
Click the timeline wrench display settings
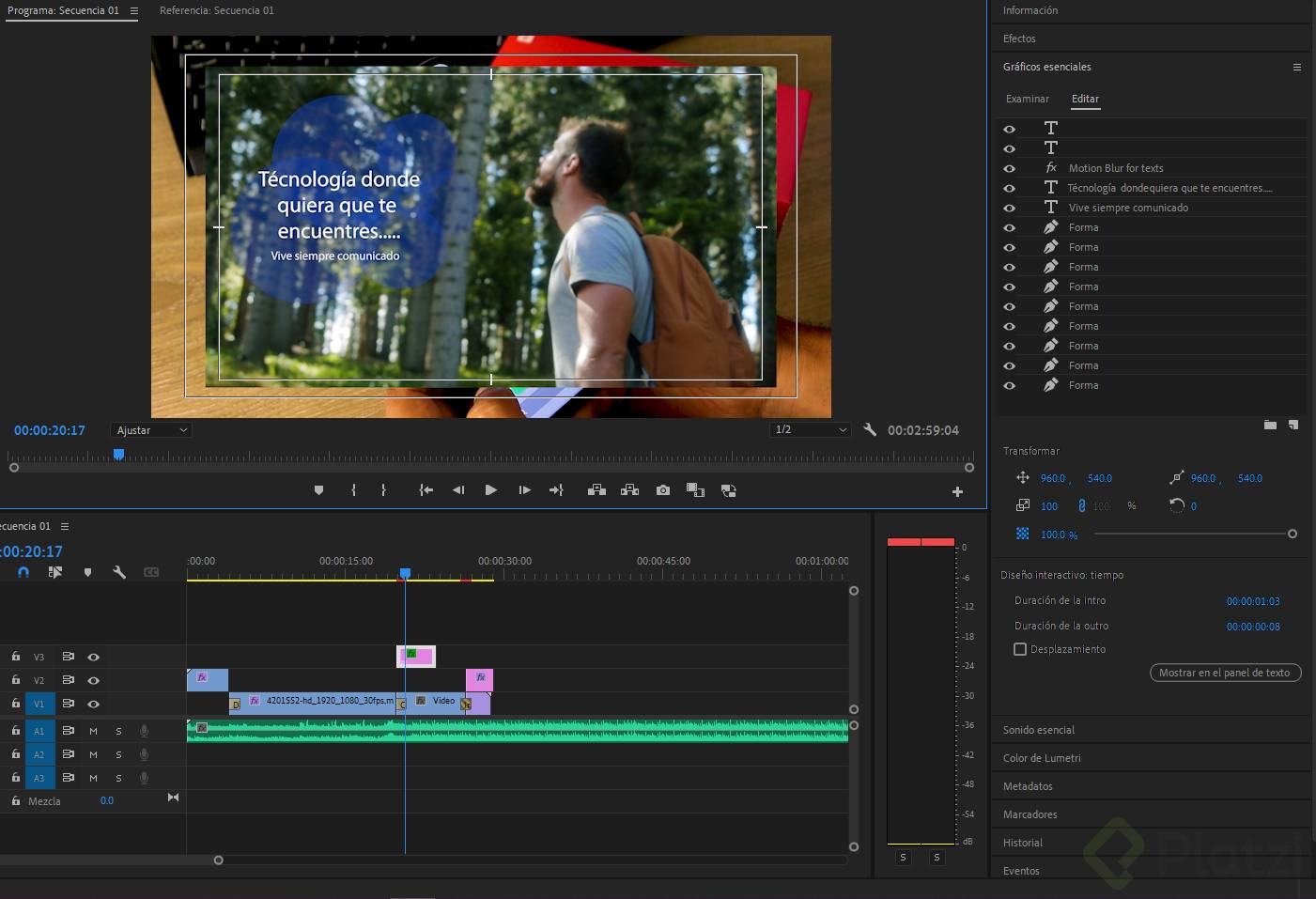coord(119,572)
